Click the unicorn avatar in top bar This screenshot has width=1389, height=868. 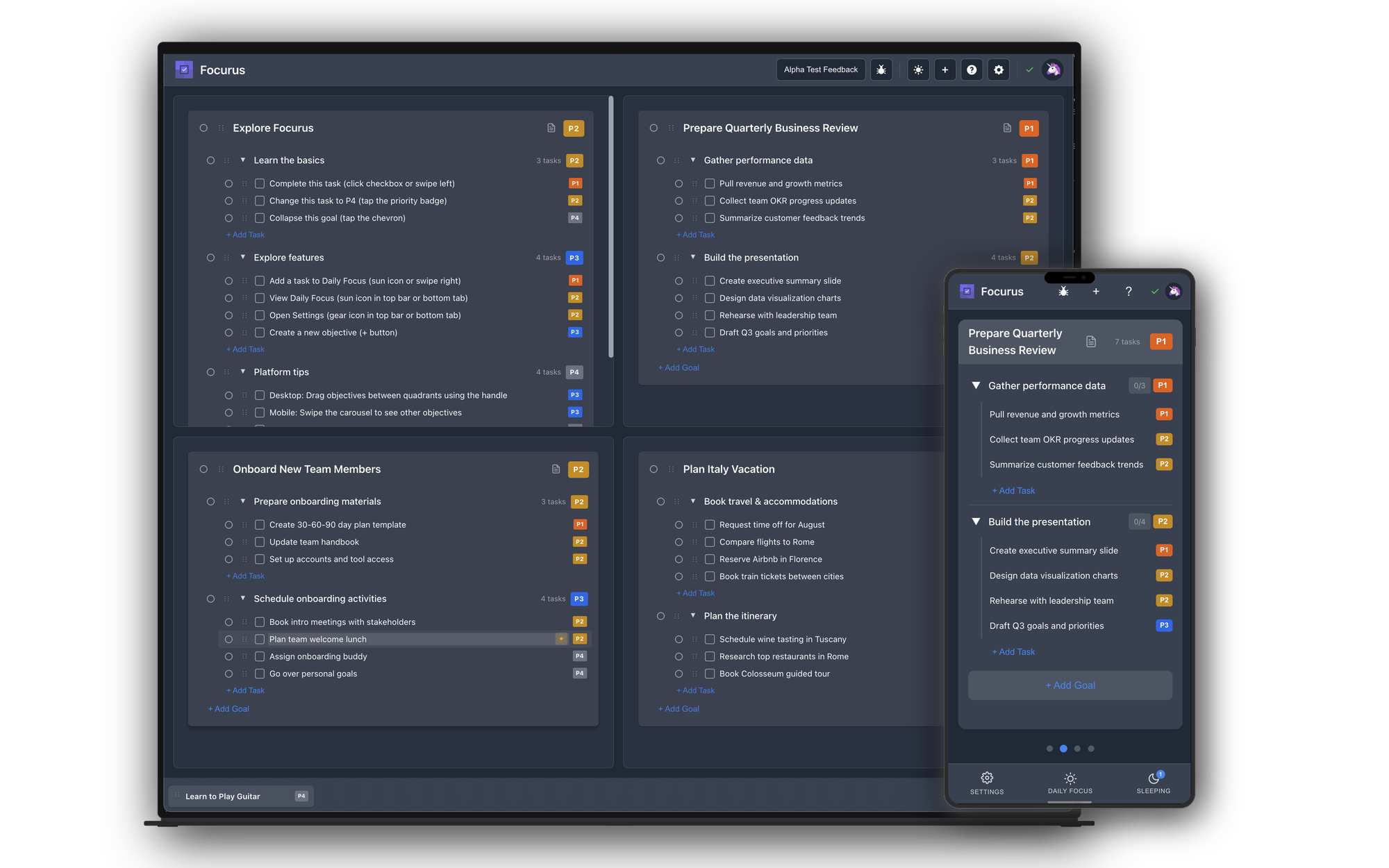[x=1052, y=69]
